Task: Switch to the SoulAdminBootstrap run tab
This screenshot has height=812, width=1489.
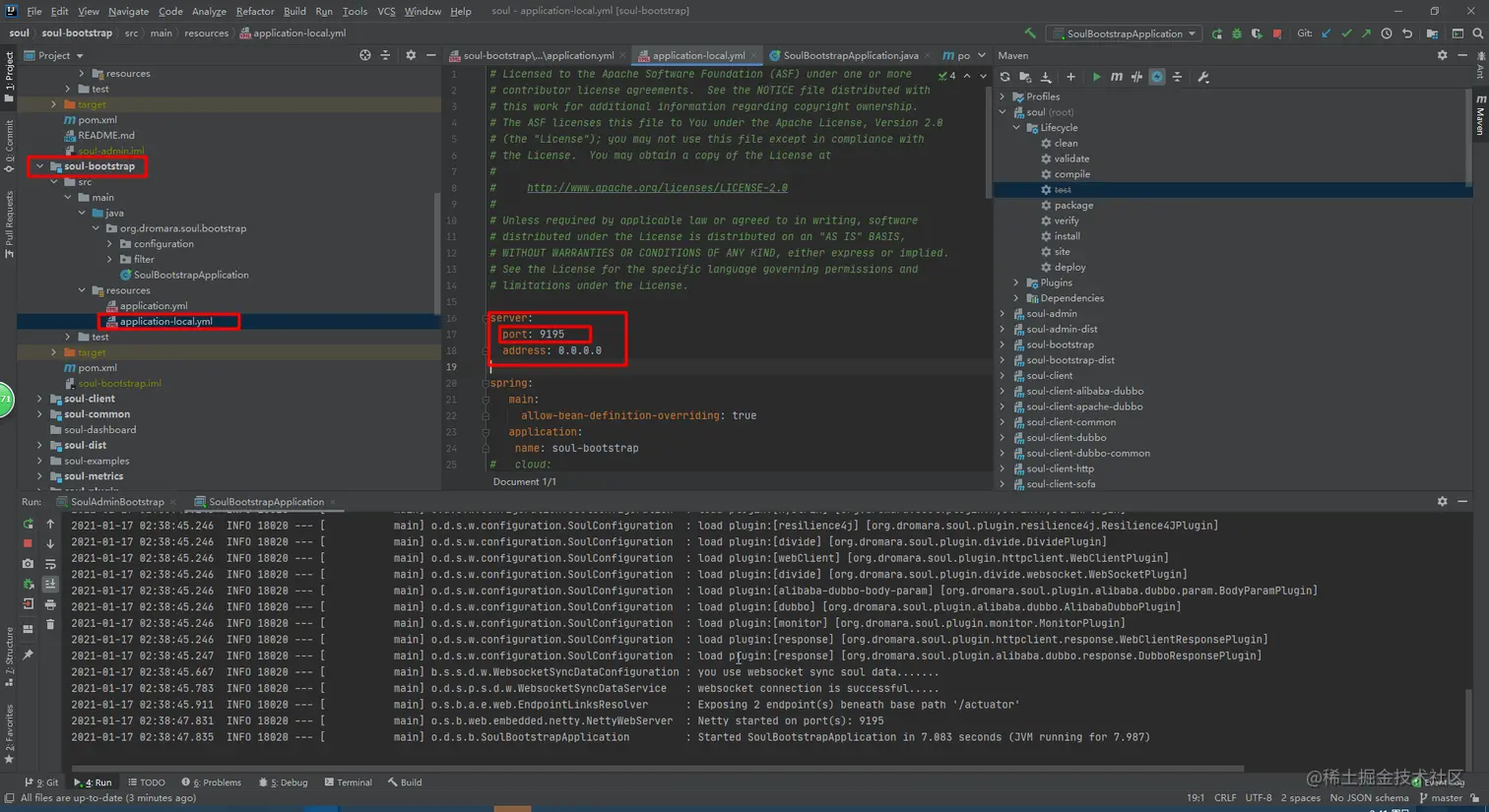Action: [117, 502]
